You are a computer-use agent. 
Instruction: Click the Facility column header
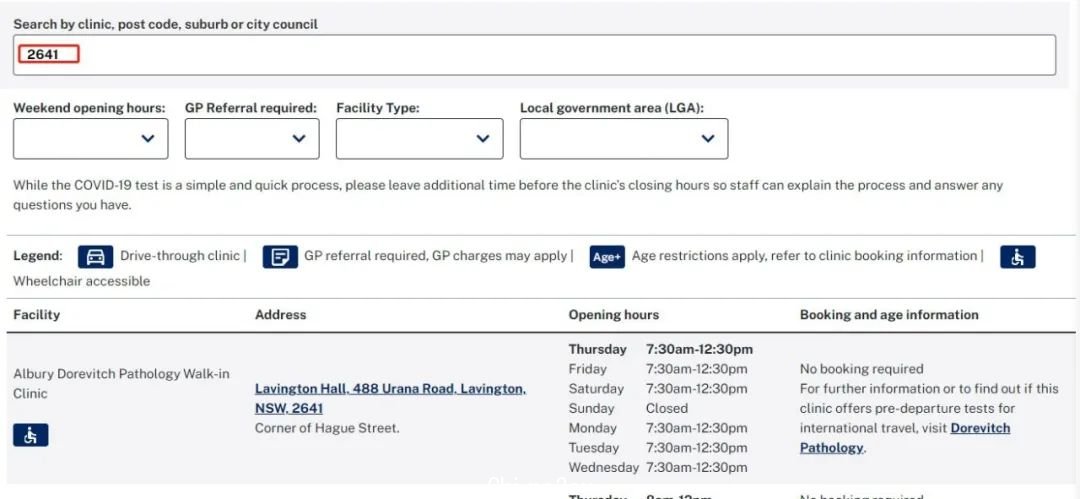(x=37, y=314)
